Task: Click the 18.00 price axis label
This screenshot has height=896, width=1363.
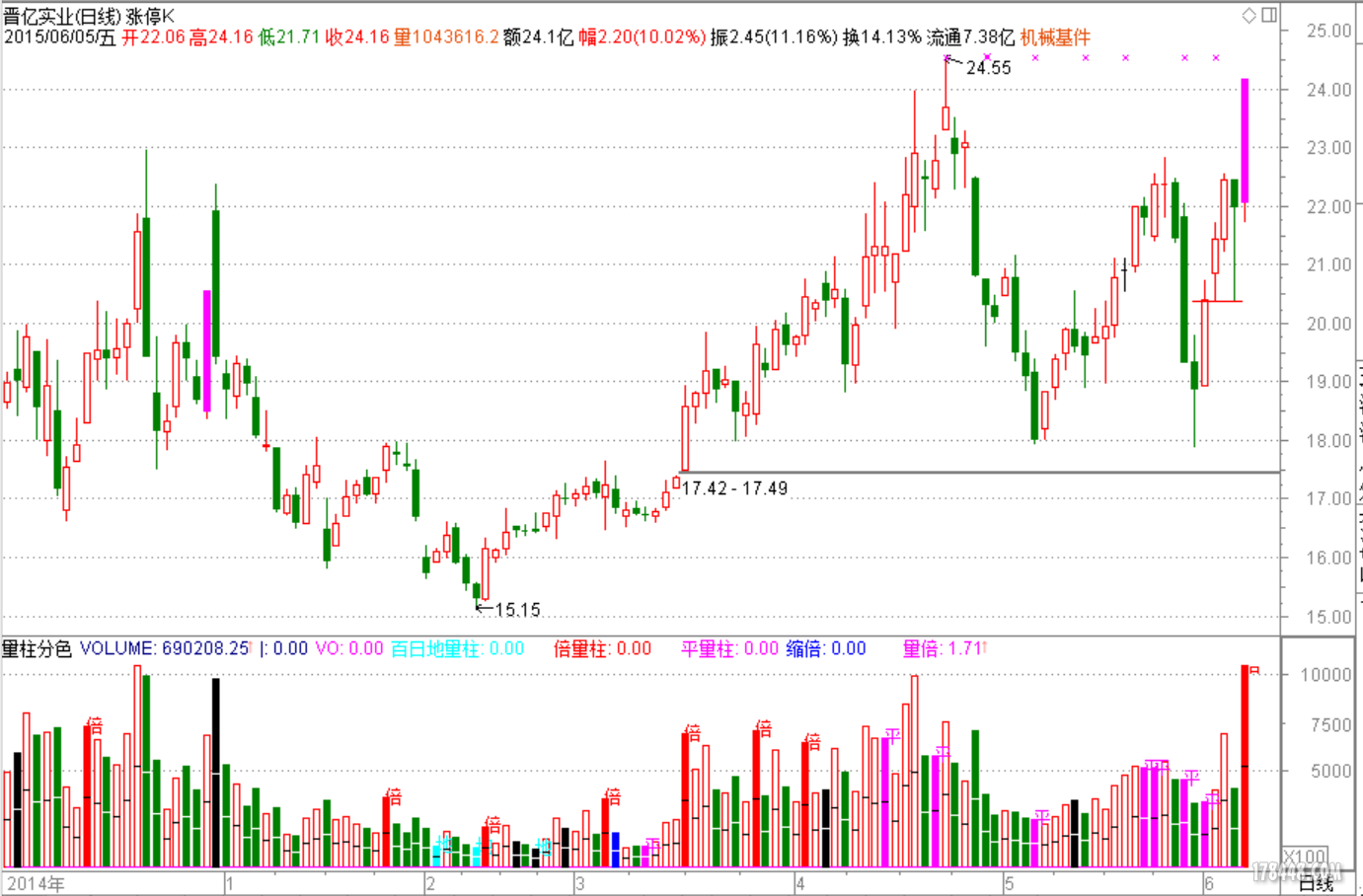Action: [1328, 440]
